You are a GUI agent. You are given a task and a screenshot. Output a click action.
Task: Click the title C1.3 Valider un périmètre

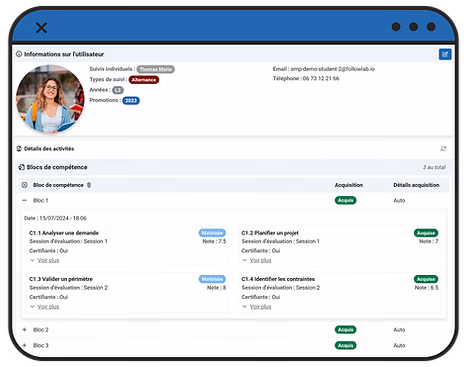pyautogui.click(x=61, y=279)
